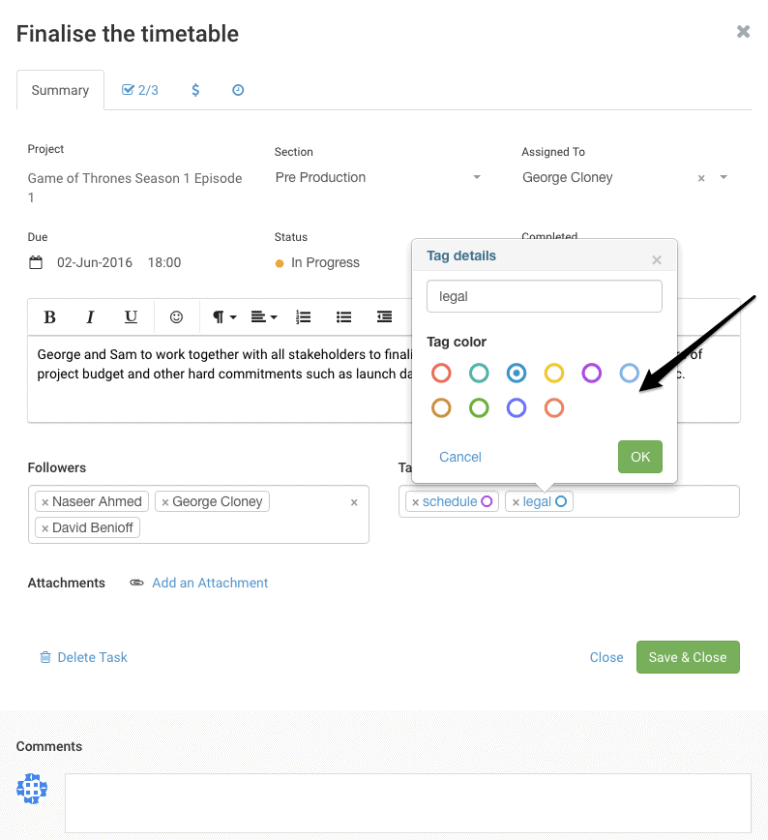768x840 pixels.
Task: Click the comment avatar icon
Action: point(32,788)
